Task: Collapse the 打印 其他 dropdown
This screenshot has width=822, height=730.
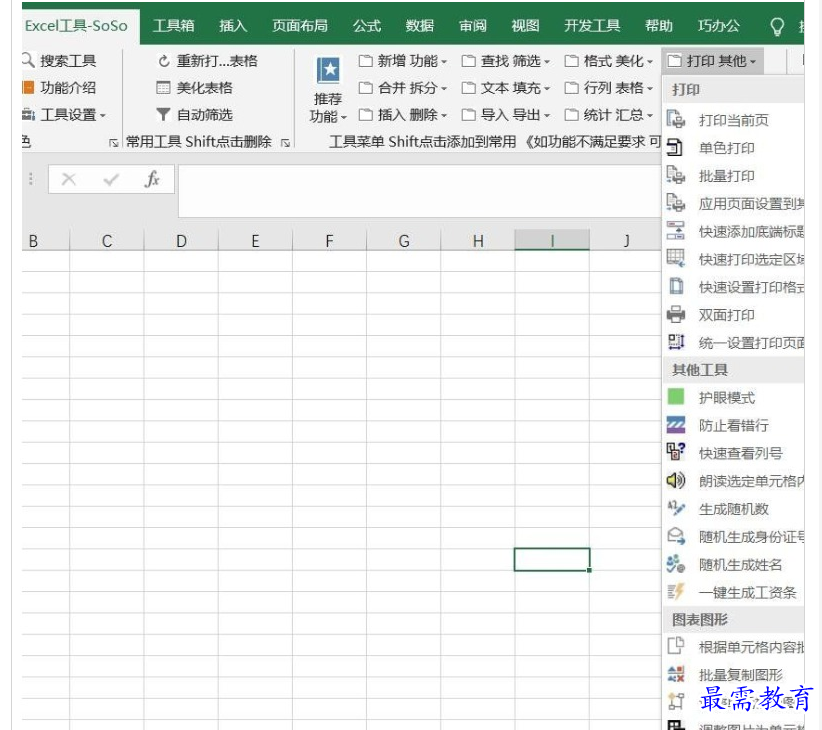Action: pyautogui.click(x=712, y=61)
